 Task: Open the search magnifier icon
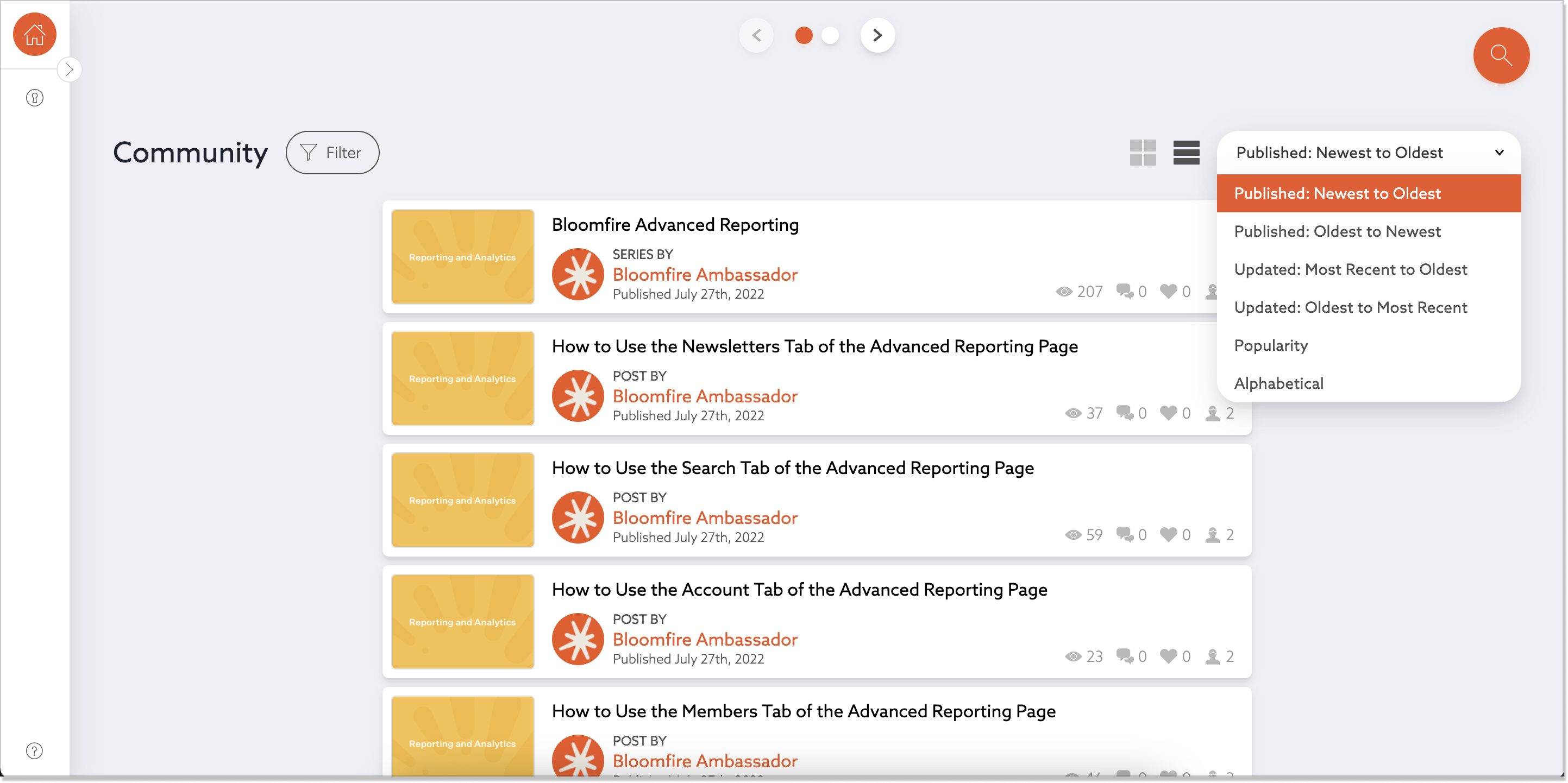coord(1501,55)
